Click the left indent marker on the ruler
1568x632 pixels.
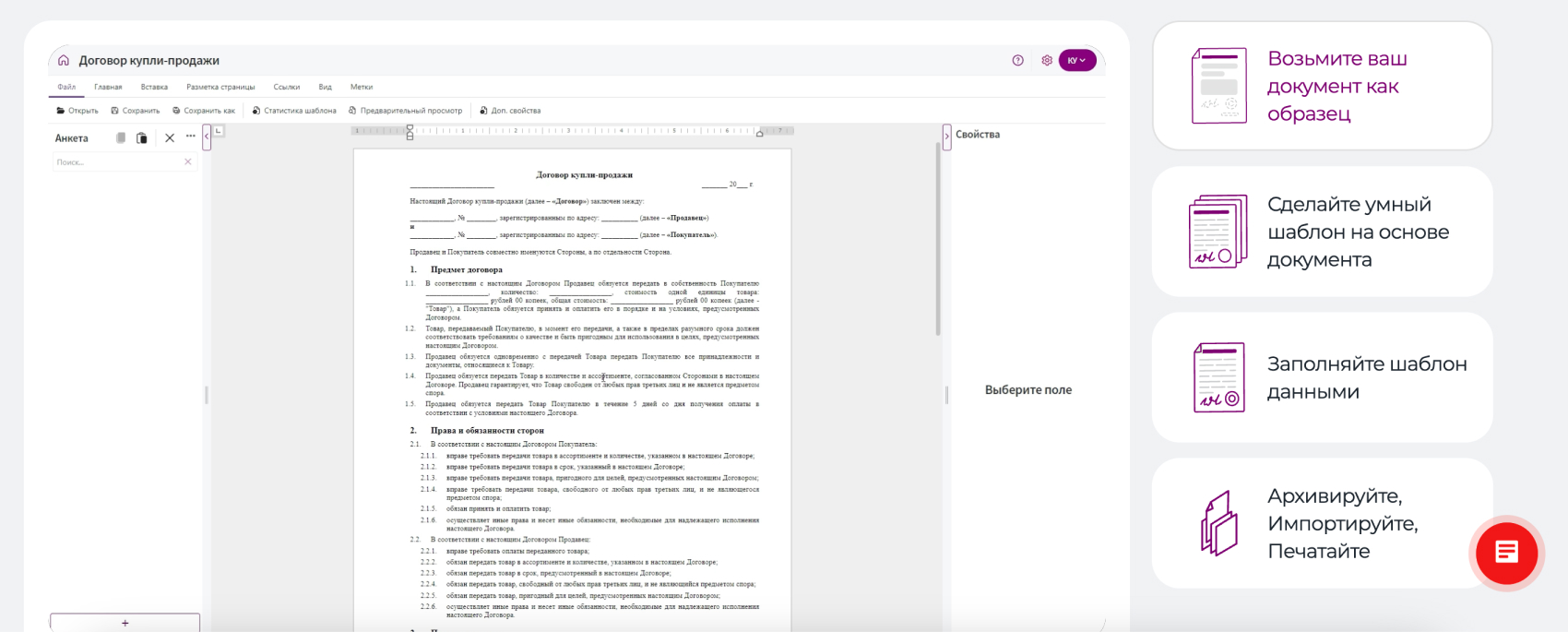410,132
